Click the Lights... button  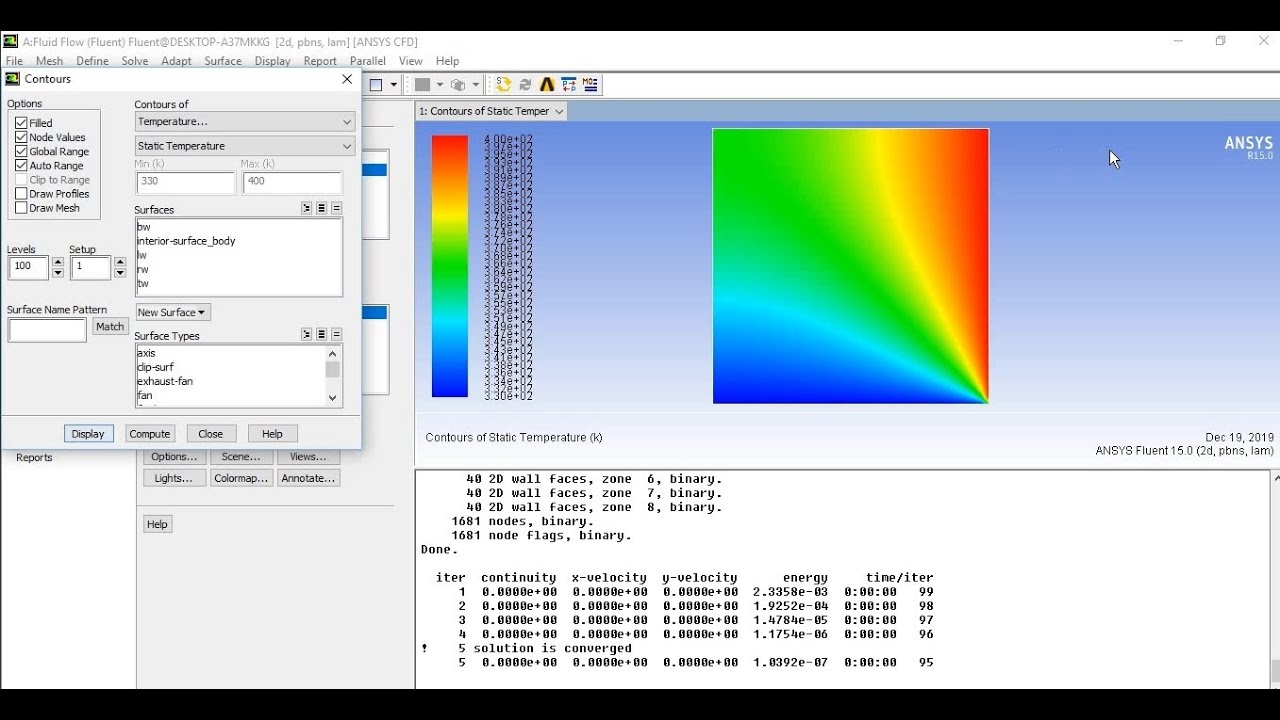tap(174, 478)
